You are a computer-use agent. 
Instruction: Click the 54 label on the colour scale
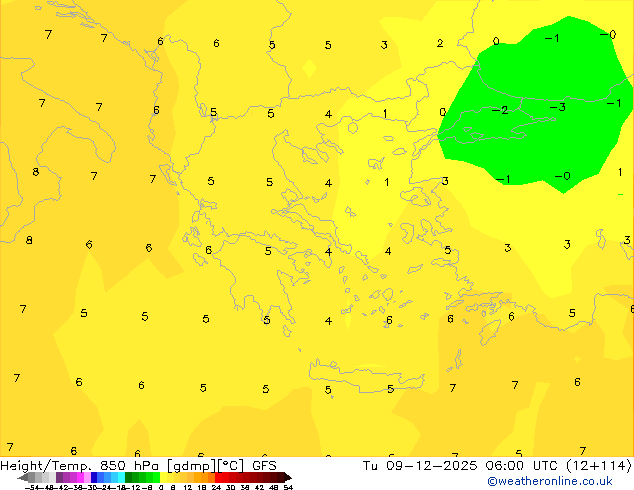click(288, 487)
